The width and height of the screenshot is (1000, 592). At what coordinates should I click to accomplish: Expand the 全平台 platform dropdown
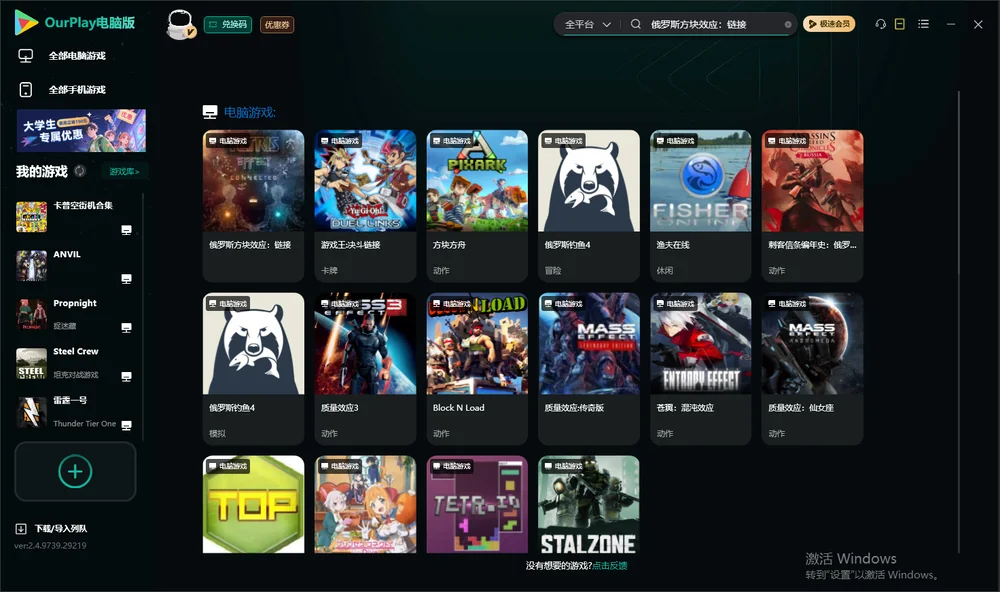(x=587, y=24)
